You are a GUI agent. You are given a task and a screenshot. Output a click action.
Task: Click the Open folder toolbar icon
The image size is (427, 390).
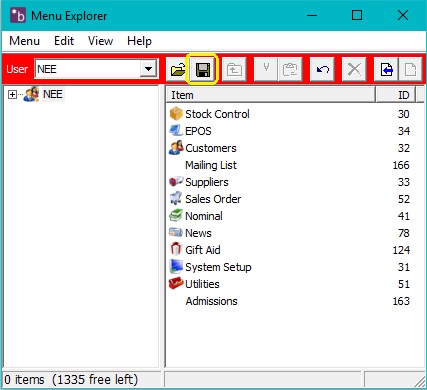coord(178,70)
